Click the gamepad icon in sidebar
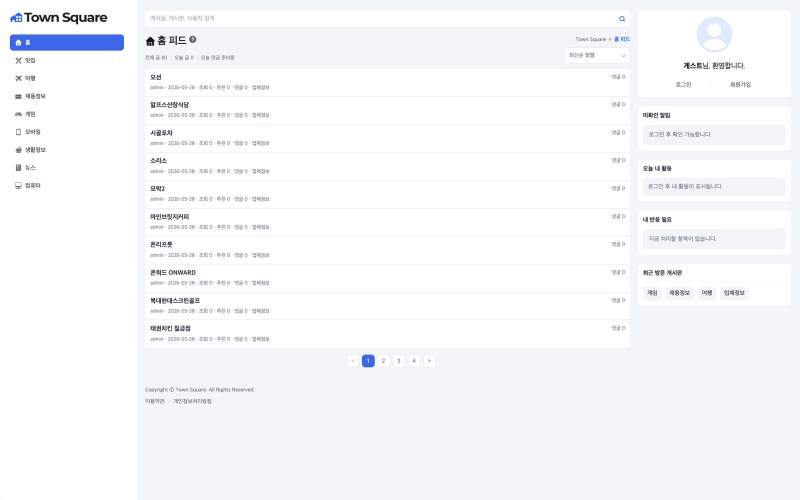Screen dimensions: 800x500 (18, 114)
